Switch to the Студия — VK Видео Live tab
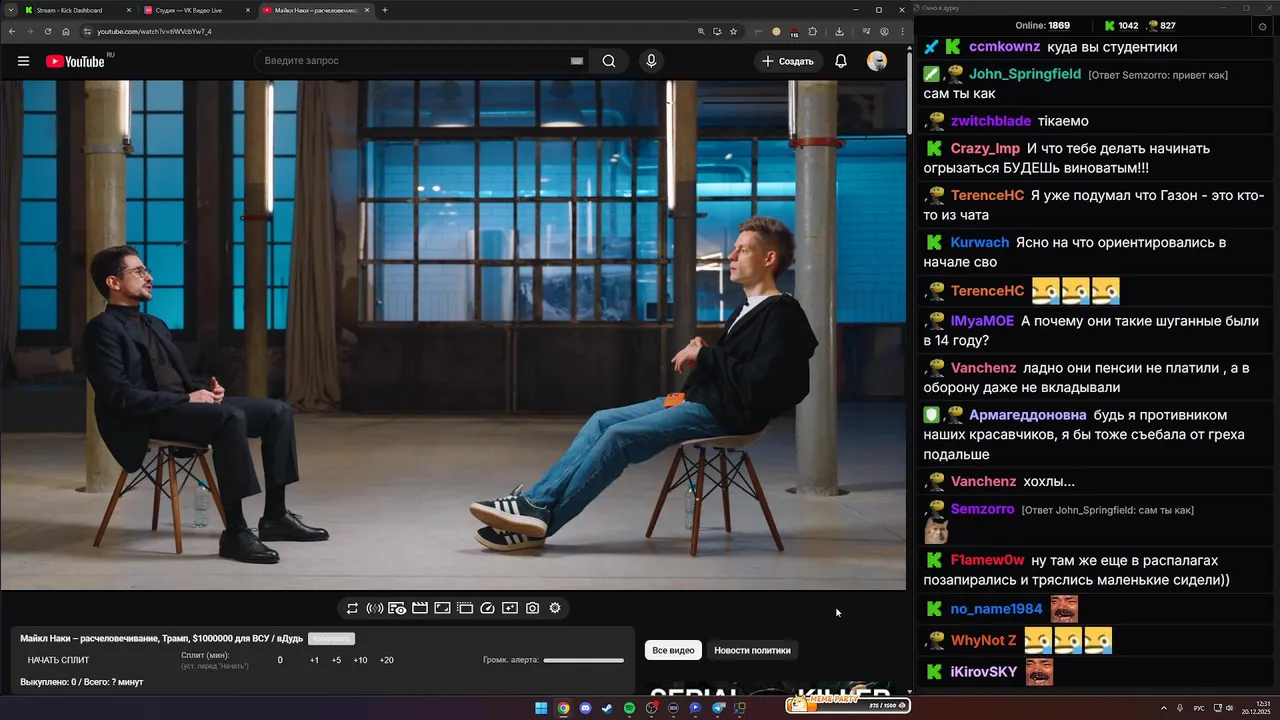Image resolution: width=1280 pixels, height=720 pixels. tap(196, 10)
